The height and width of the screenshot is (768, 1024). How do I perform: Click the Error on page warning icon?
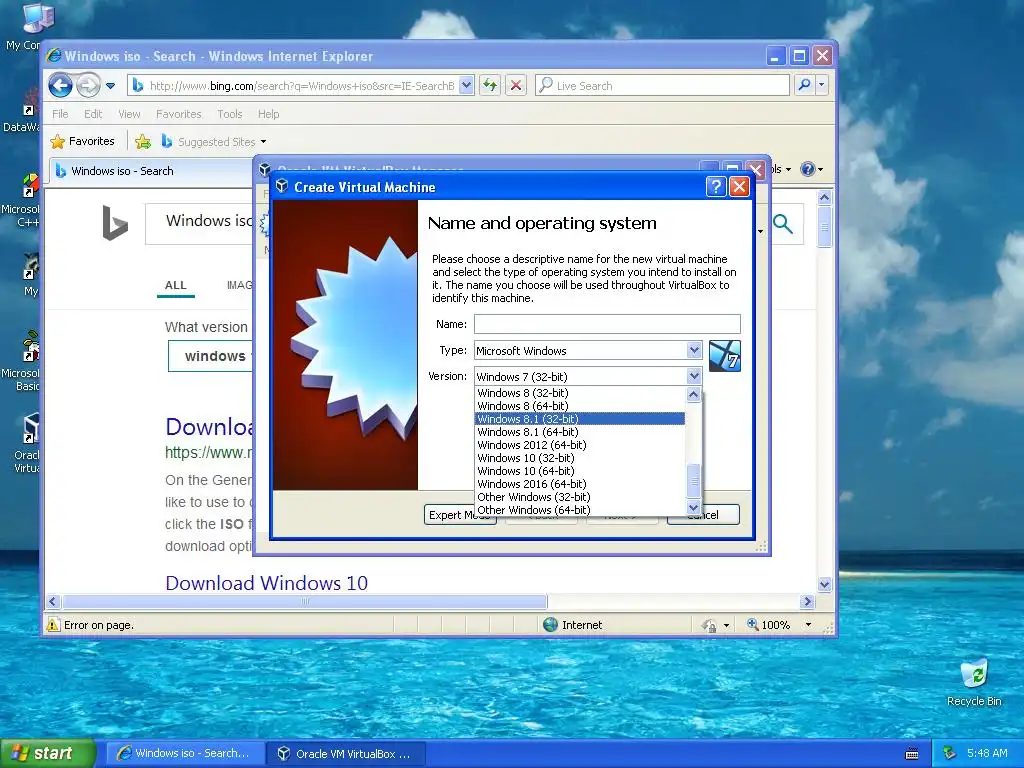click(54, 625)
